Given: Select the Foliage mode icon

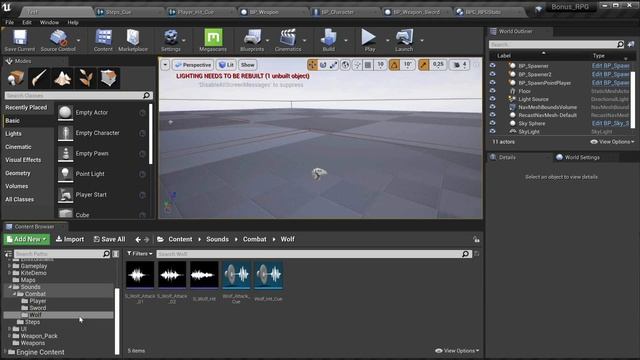Looking at the screenshot, I should point(86,78).
